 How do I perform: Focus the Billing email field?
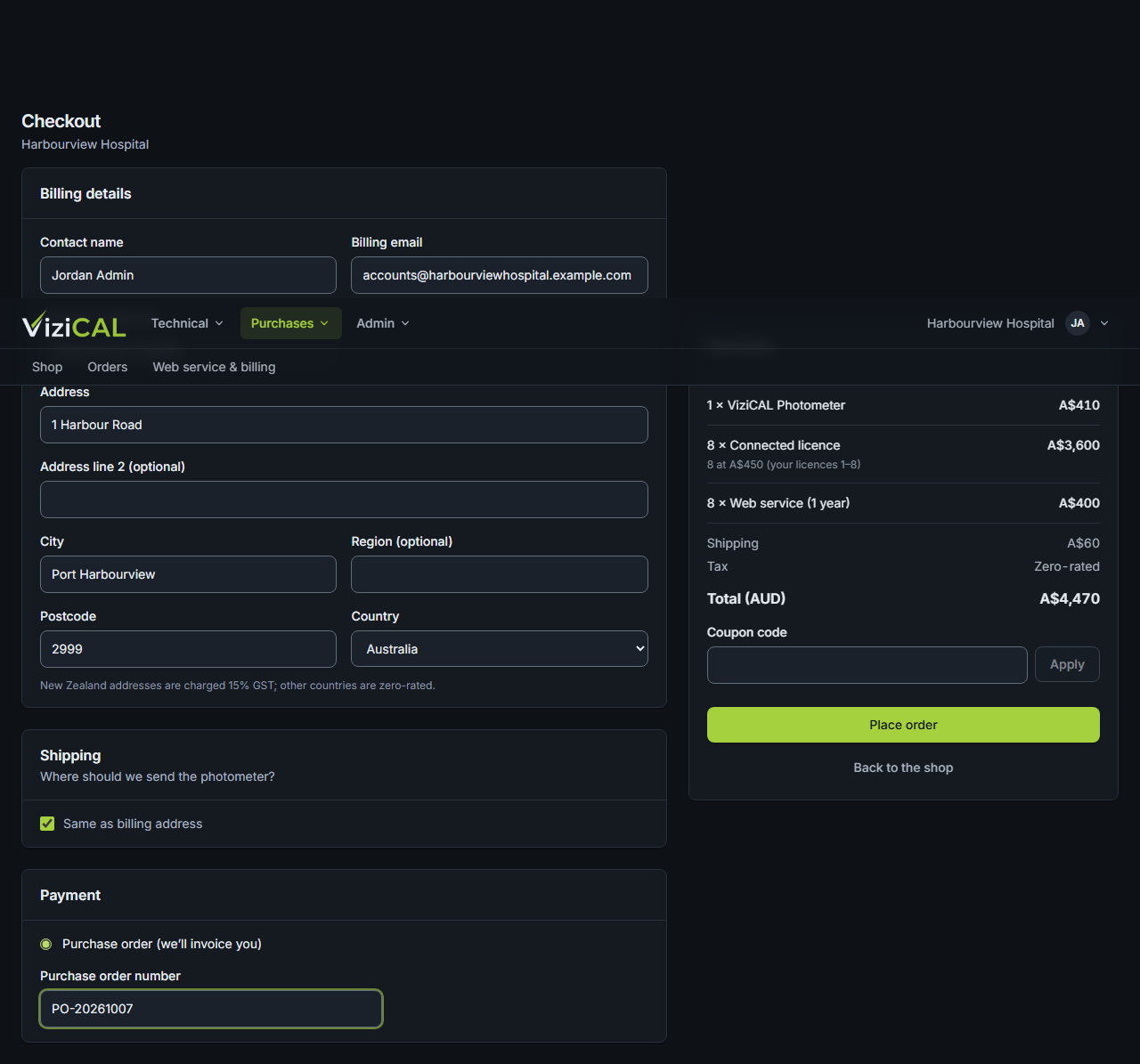pyautogui.click(x=500, y=275)
